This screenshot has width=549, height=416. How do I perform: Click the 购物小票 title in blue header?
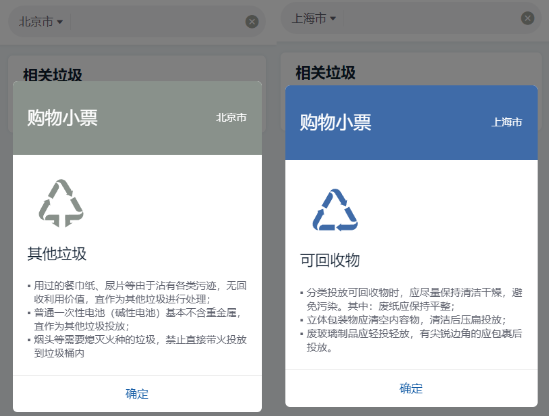coord(335,122)
